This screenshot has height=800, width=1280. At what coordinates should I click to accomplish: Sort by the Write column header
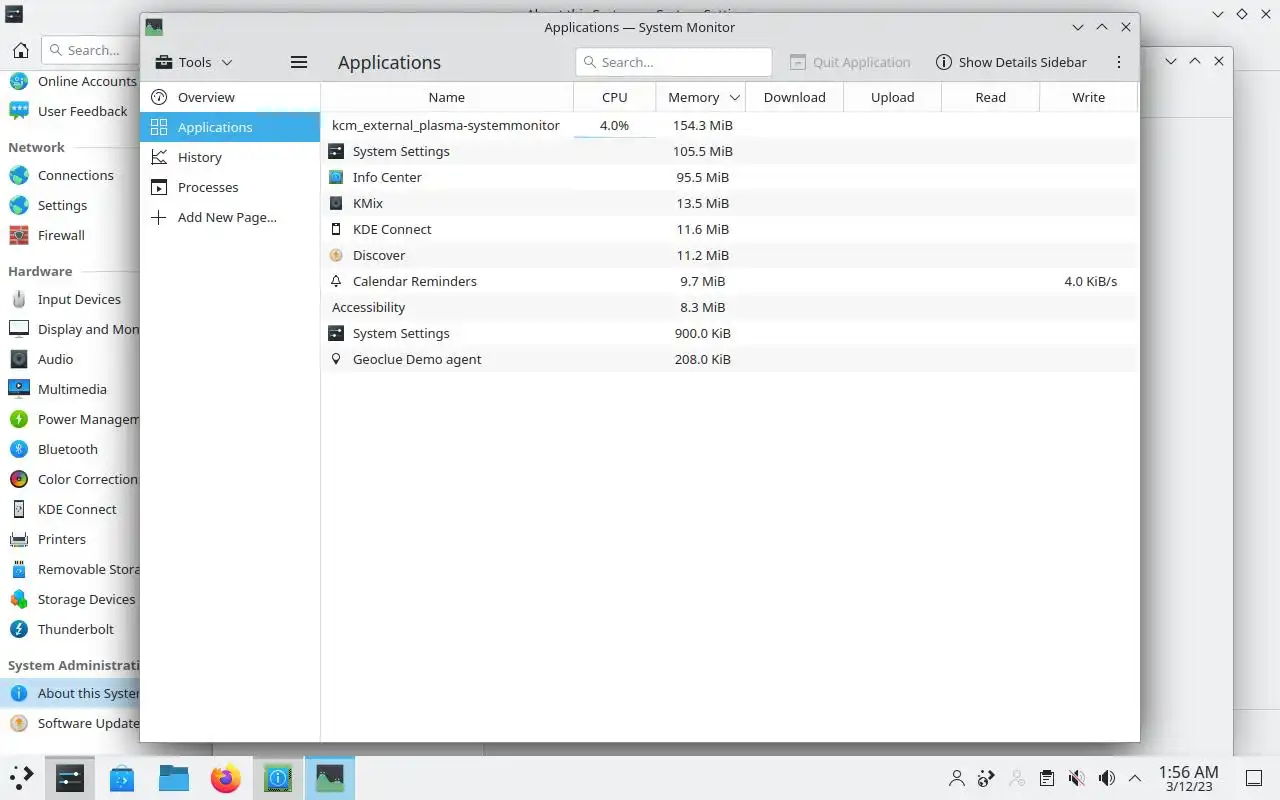pyautogui.click(x=1089, y=97)
